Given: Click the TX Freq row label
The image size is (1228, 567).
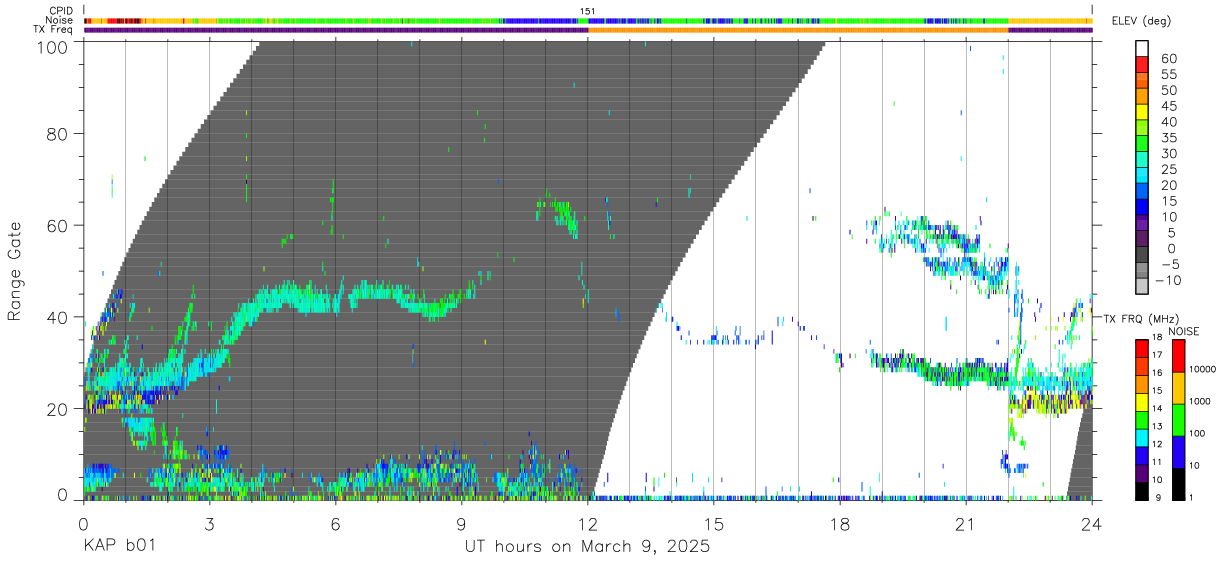Looking at the screenshot, I should pos(53,29).
